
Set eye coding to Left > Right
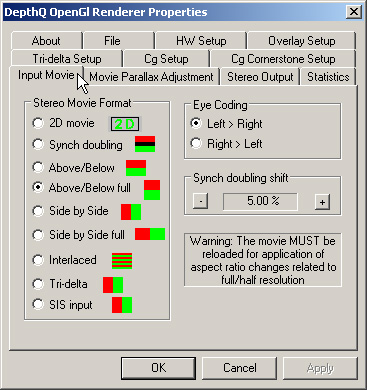pyautogui.click(x=196, y=123)
